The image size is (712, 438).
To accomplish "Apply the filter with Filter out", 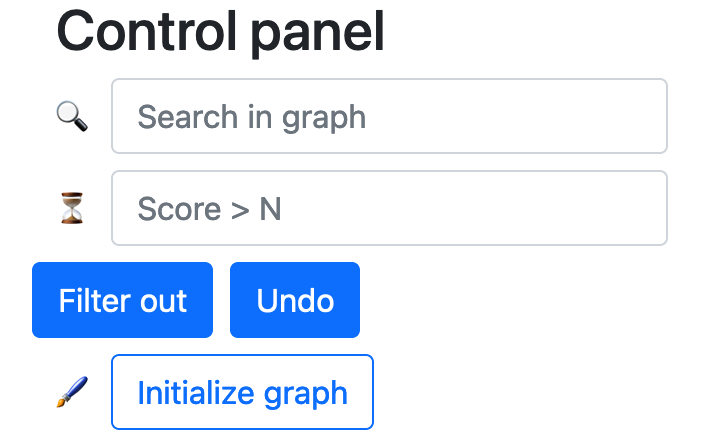I will (x=123, y=300).
